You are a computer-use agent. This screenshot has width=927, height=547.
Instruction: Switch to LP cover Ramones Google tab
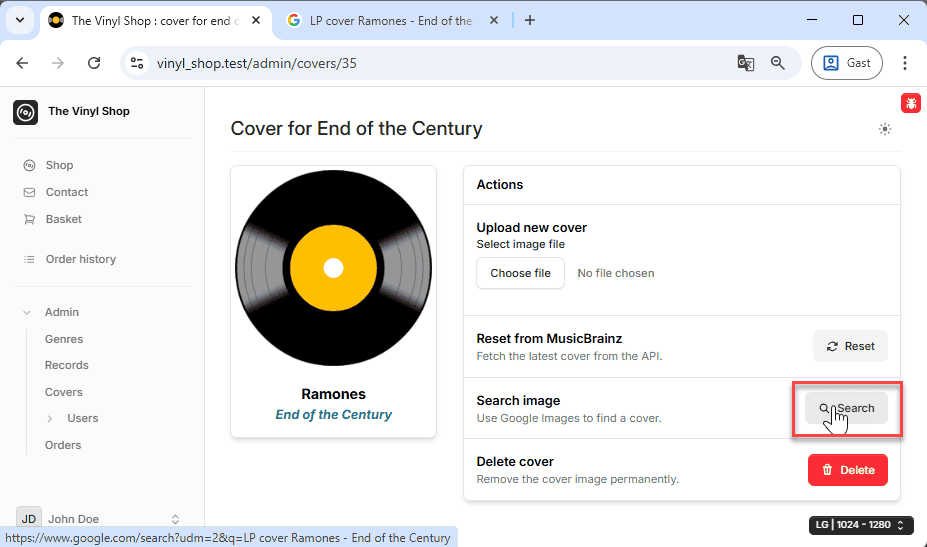click(x=392, y=21)
